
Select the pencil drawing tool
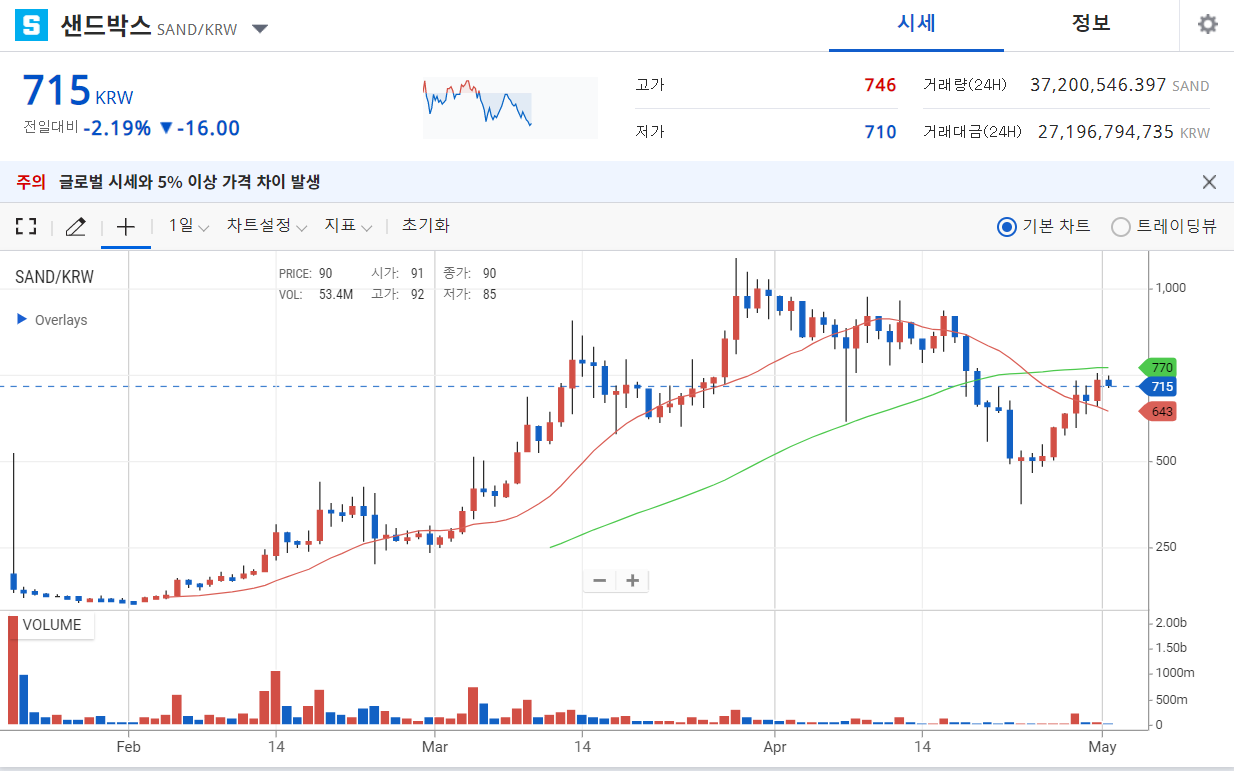(x=75, y=226)
